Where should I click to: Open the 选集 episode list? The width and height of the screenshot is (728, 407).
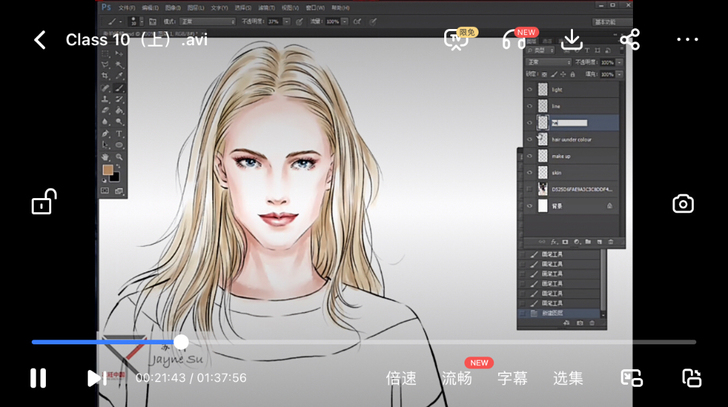point(568,378)
